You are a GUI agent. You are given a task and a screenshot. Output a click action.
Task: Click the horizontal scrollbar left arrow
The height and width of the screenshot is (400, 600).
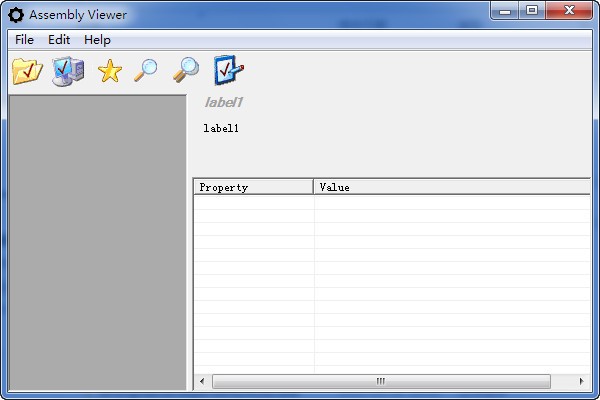pos(202,382)
